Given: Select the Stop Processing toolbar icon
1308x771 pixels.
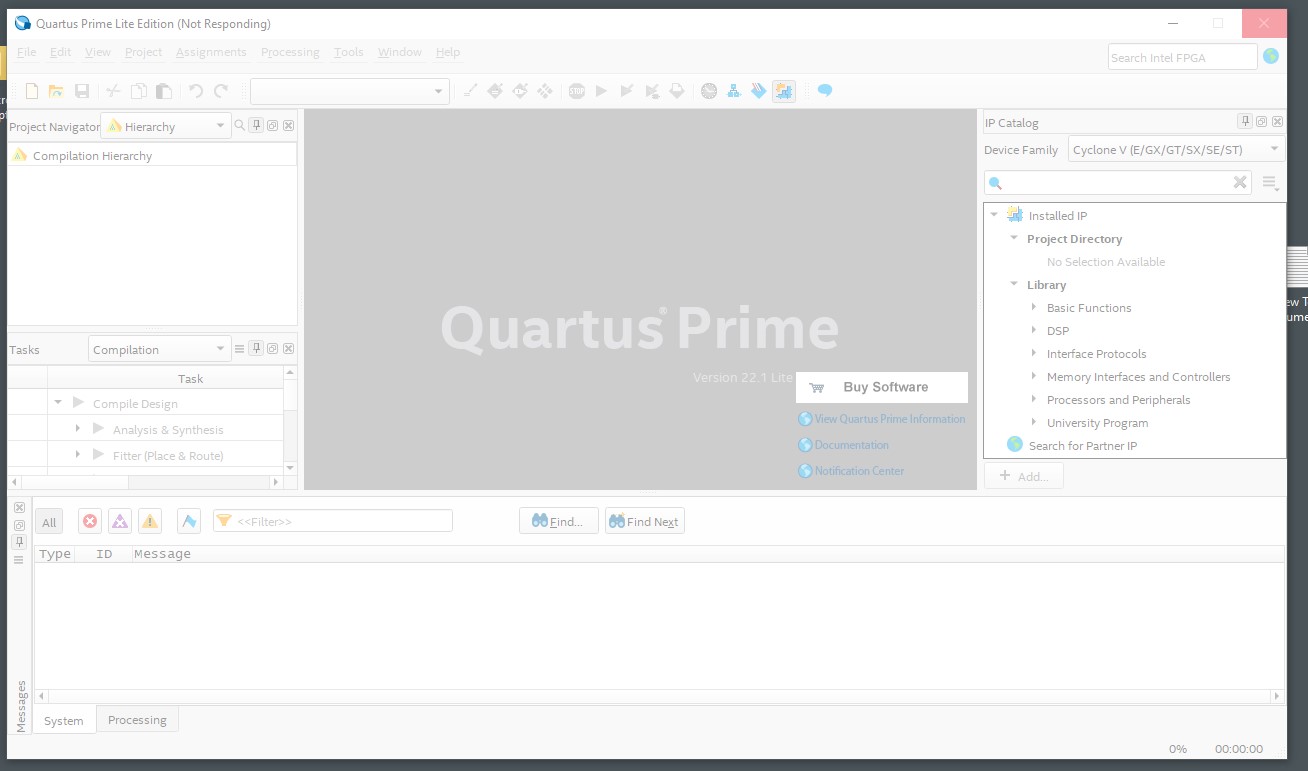Looking at the screenshot, I should pos(577,90).
